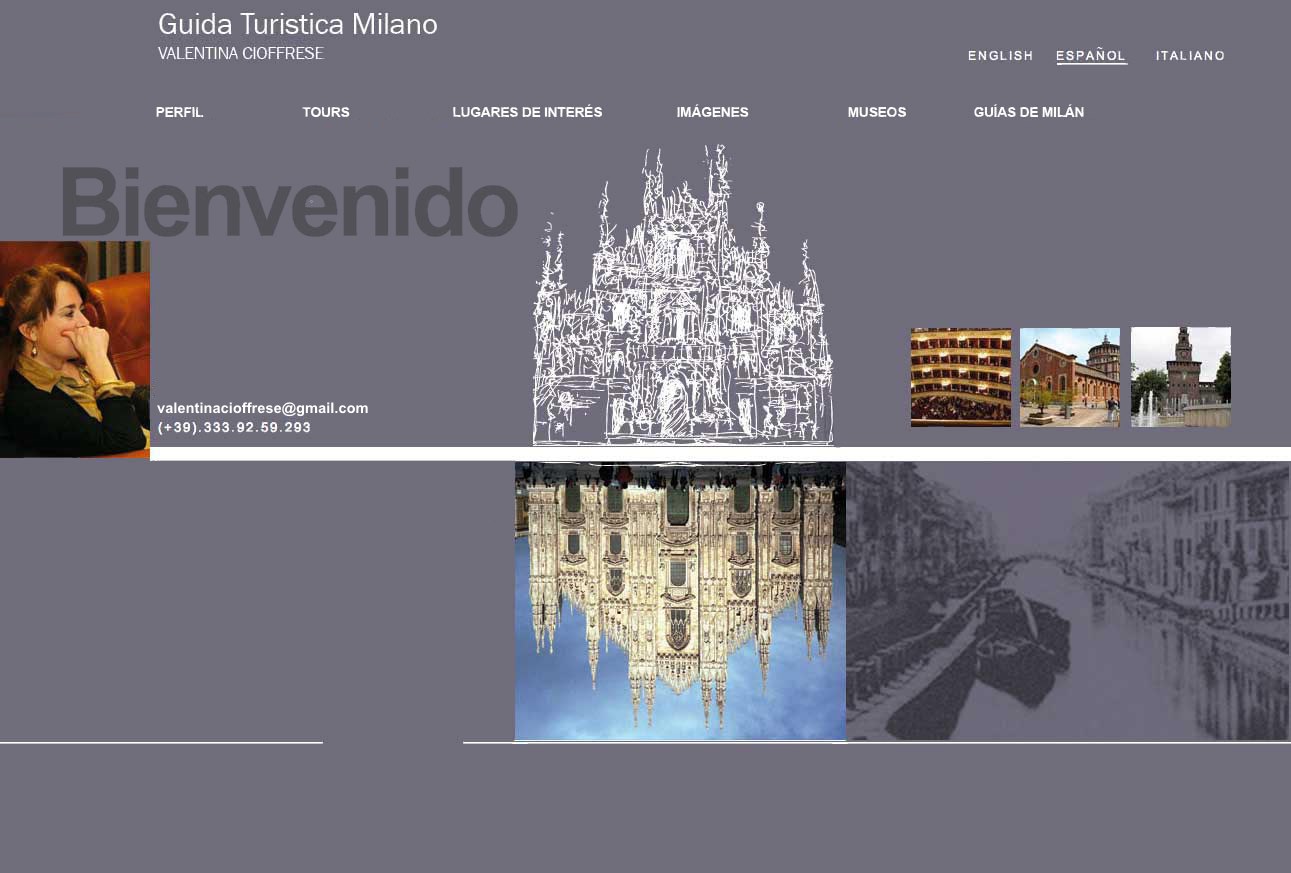Viewport: 1291px width, 873px height.
Task: Click the valentinacioffrese@gmail.com email address
Action: click(263, 408)
